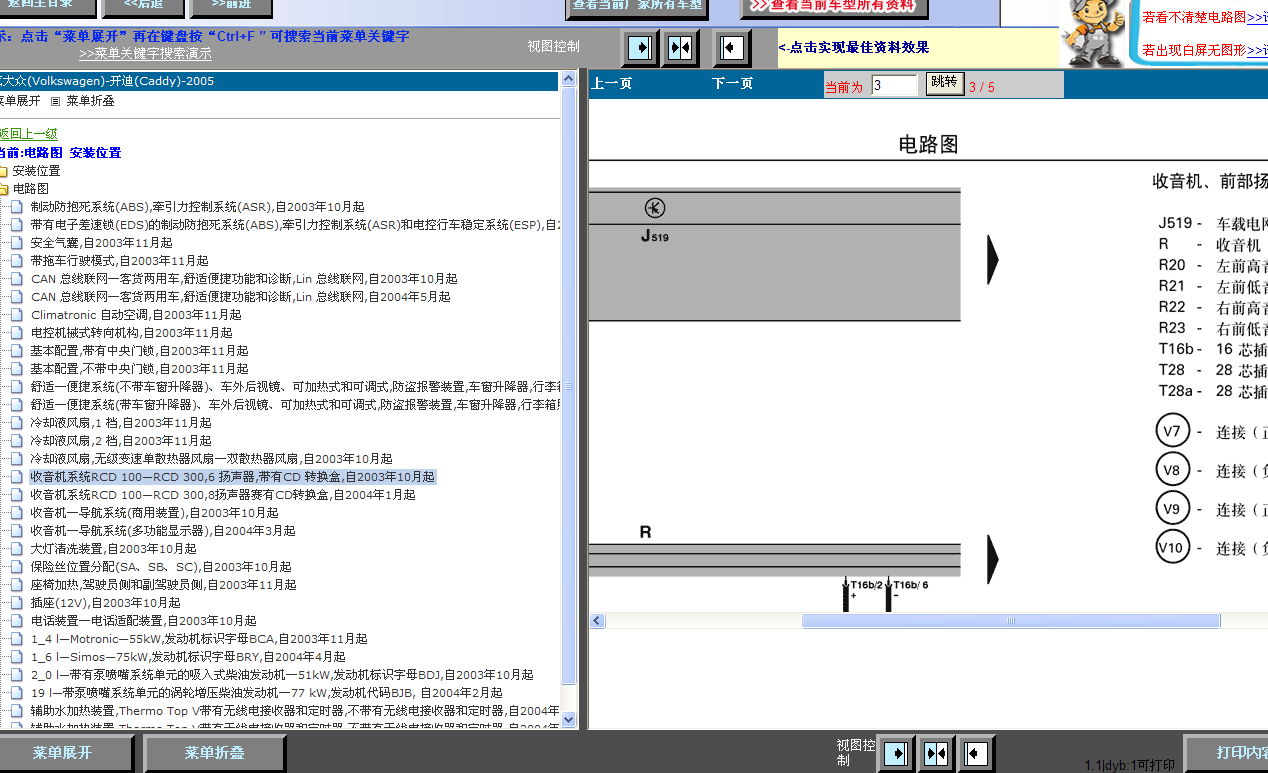Click the 安装位置 folder icon
The width and height of the screenshot is (1268, 773).
(x=3, y=171)
